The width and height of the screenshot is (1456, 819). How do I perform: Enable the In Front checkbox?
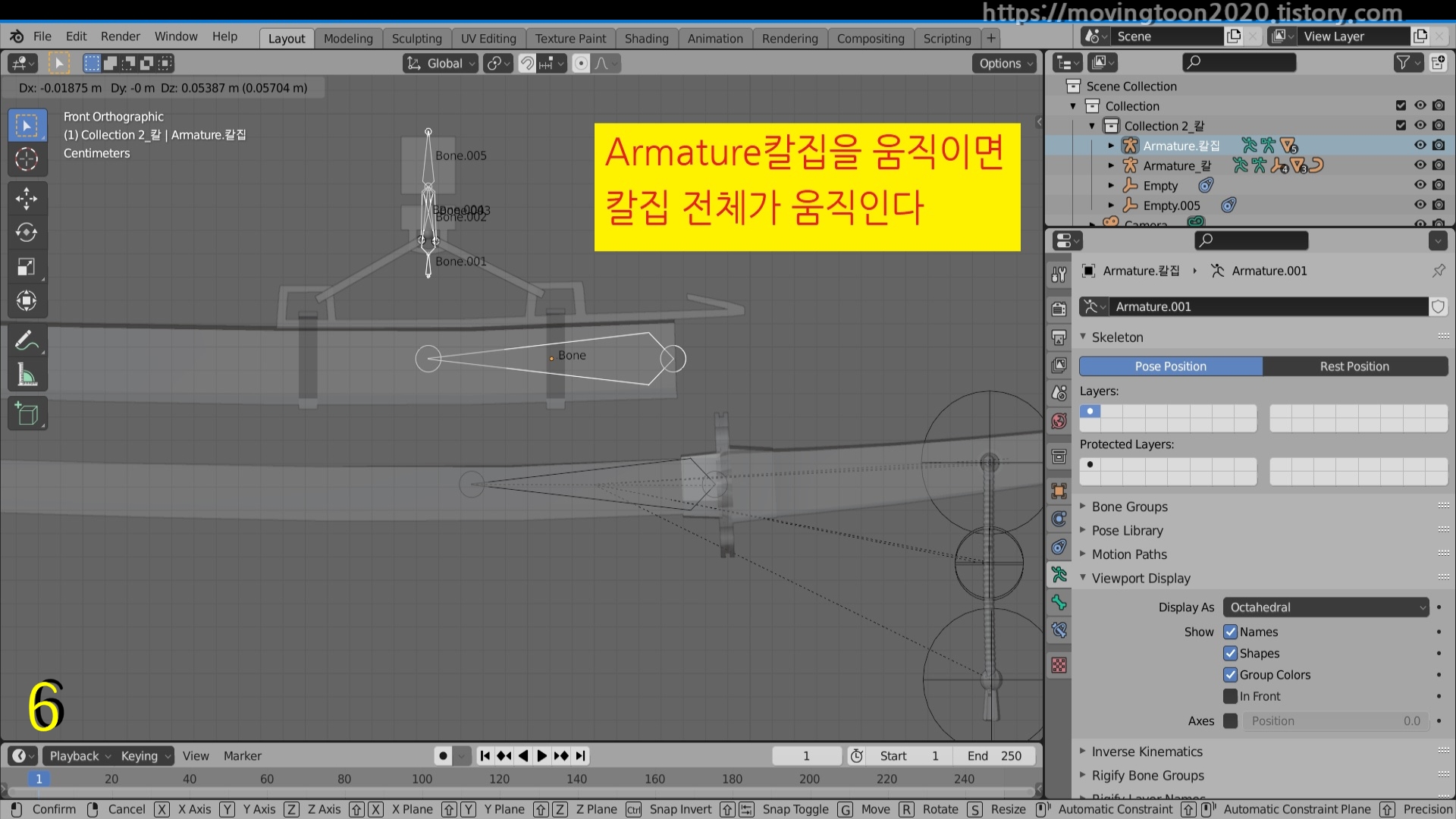[1230, 696]
